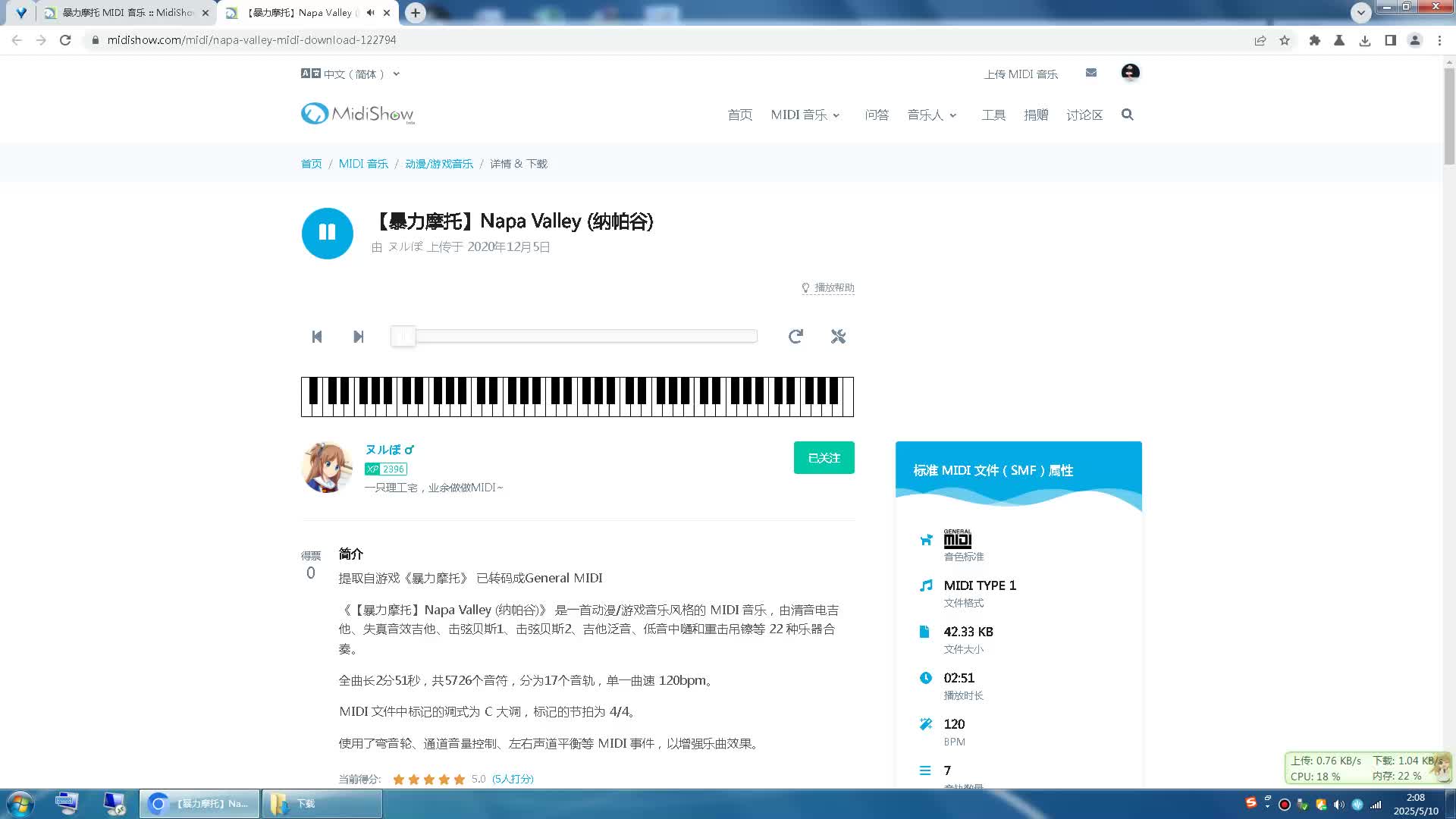Open the 讨论区 menu item
This screenshot has width=1456, height=819.
click(x=1084, y=115)
